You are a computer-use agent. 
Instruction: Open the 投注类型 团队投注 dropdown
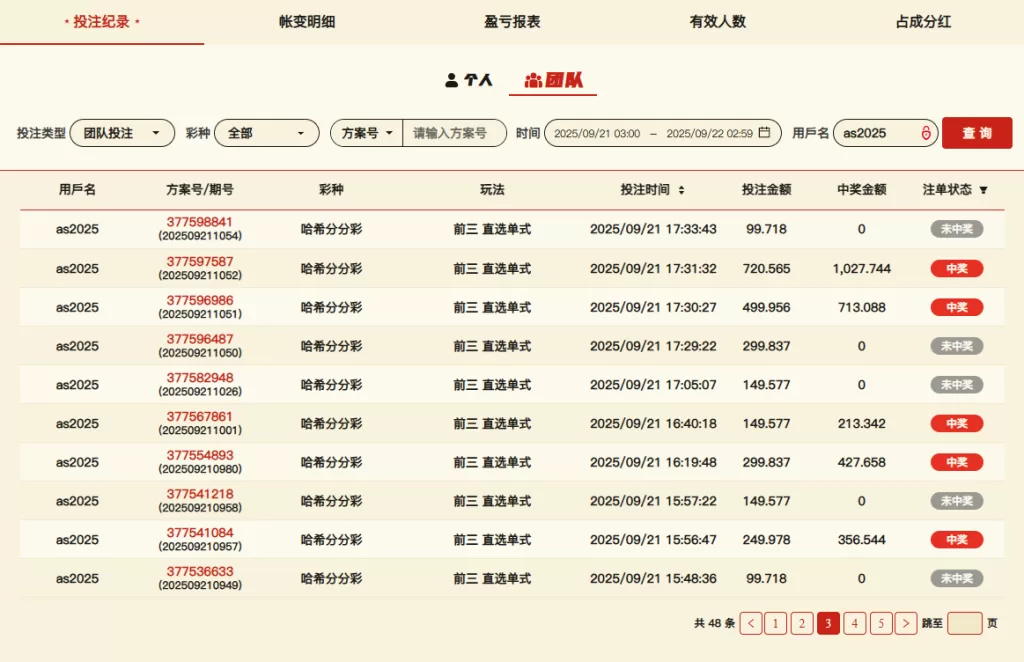(122, 133)
